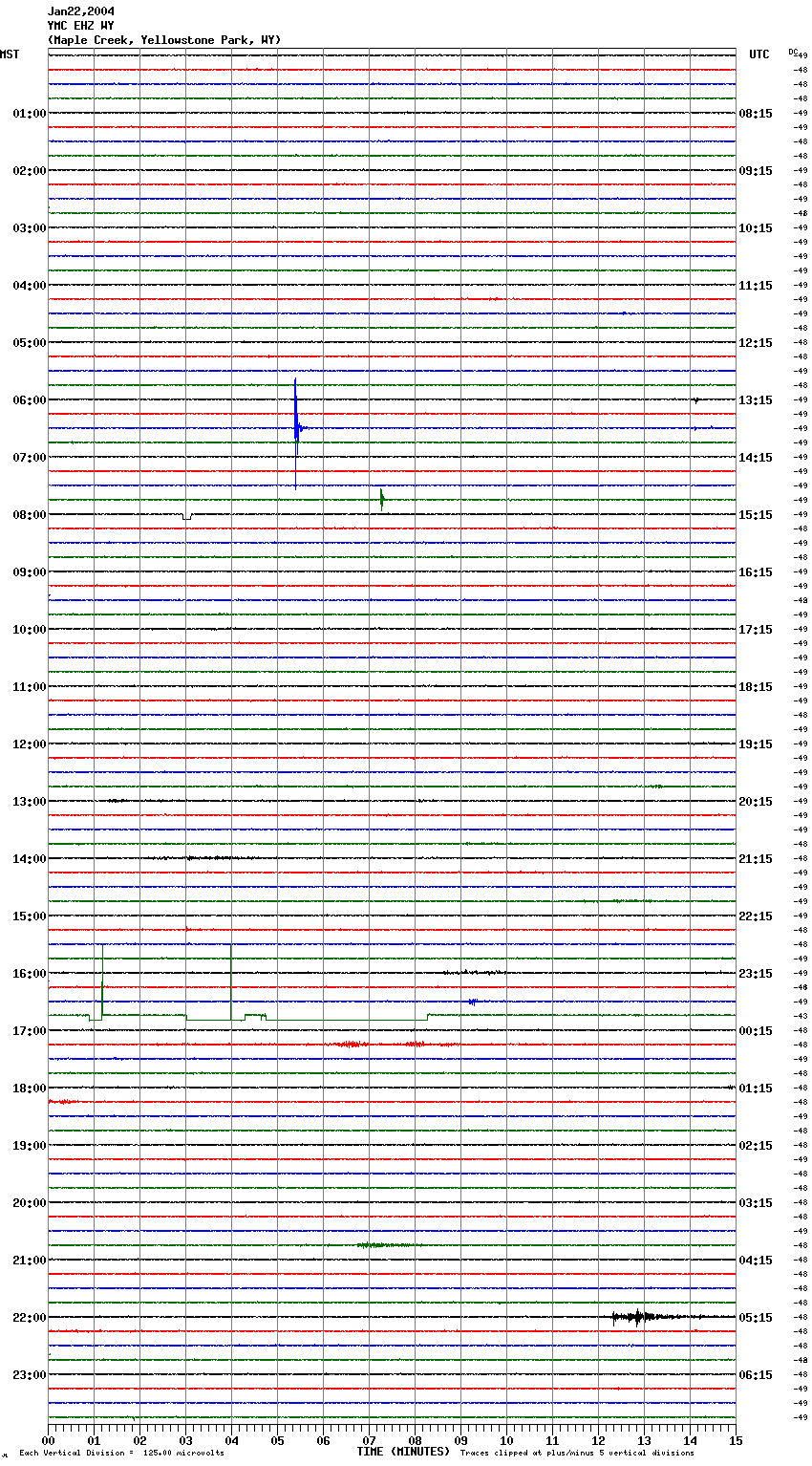The height and width of the screenshot is (1466, 812).
Task: Click the 10 minute tick label
Action: click(506, 1440)
